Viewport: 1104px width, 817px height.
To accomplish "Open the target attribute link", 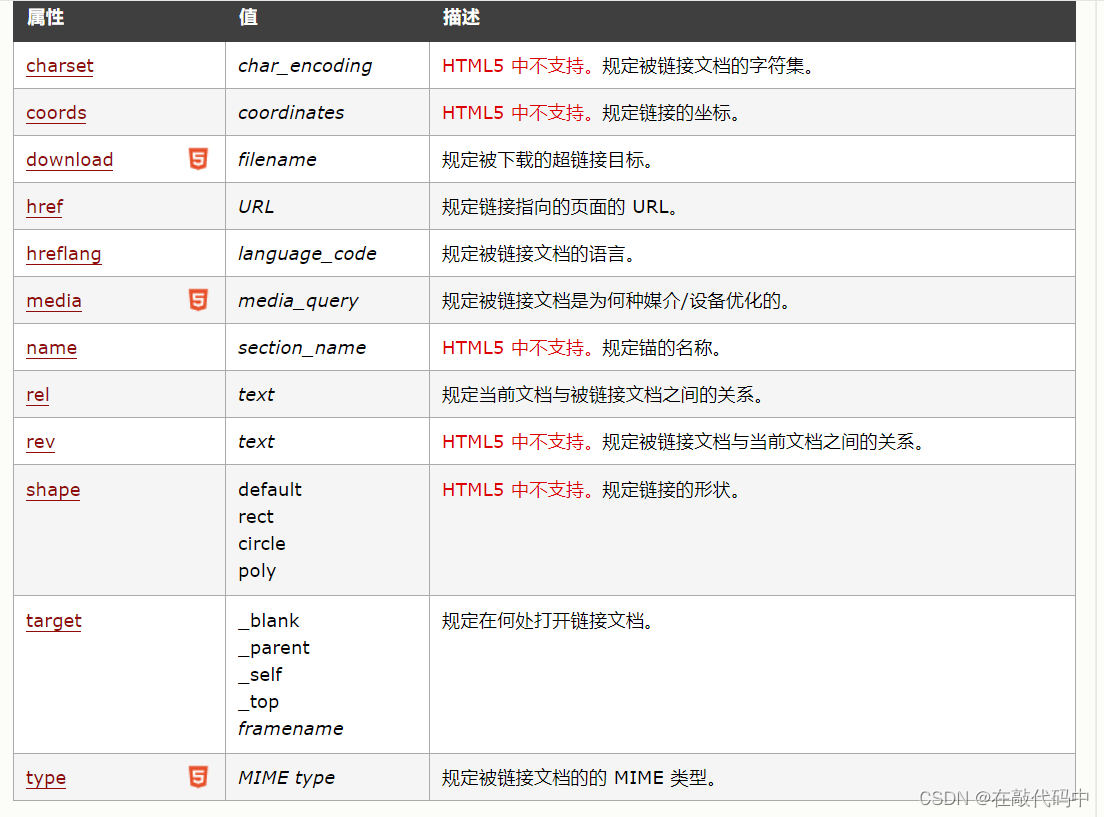I will pyautogui.click(x=54, y=620).
